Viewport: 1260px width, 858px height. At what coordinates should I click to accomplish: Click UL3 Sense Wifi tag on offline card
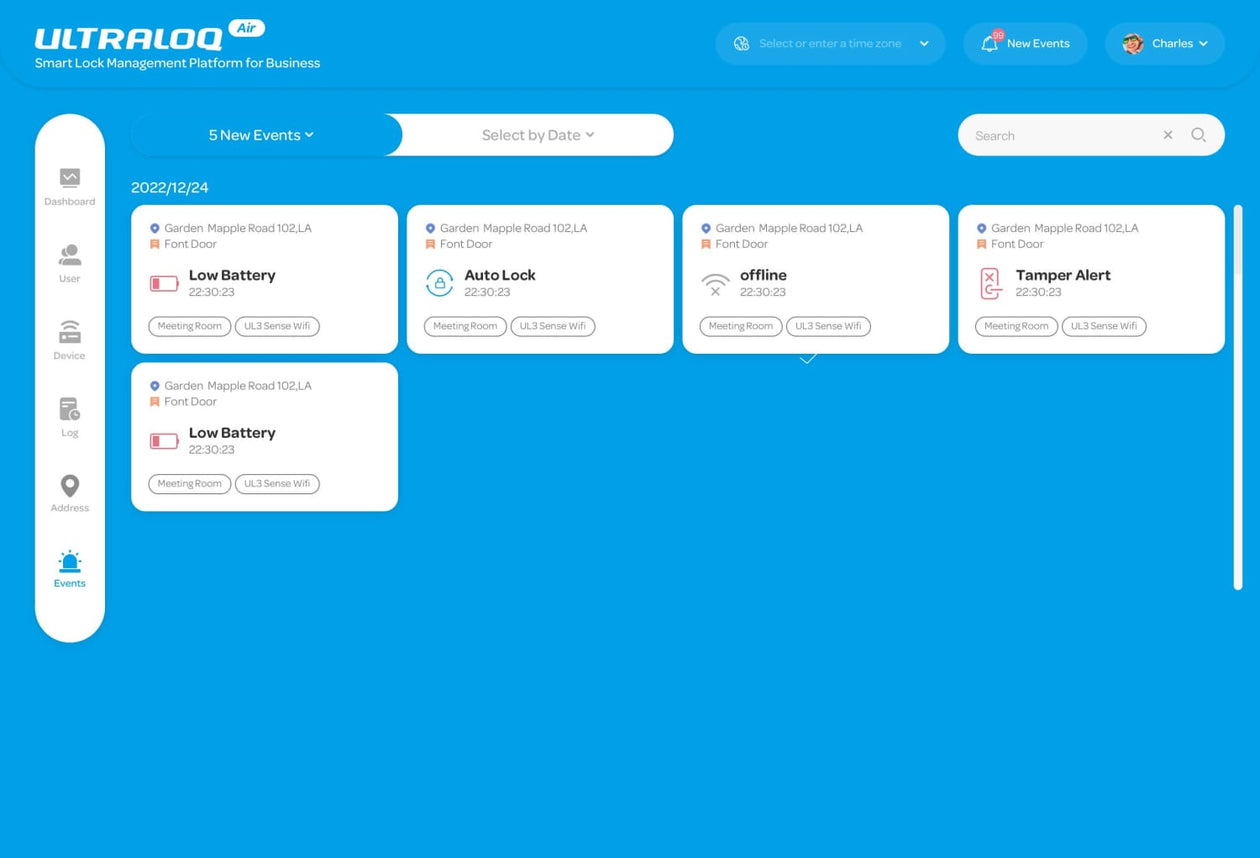pos(828,326)
